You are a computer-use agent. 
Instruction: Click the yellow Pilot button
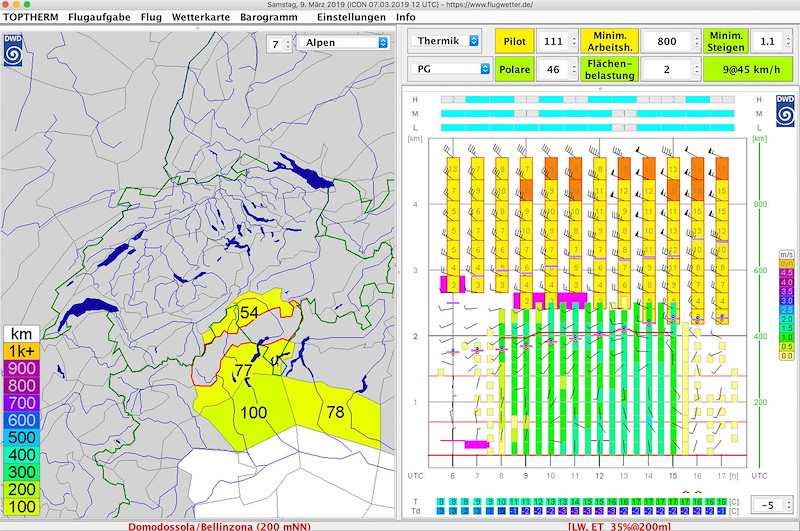514,41
